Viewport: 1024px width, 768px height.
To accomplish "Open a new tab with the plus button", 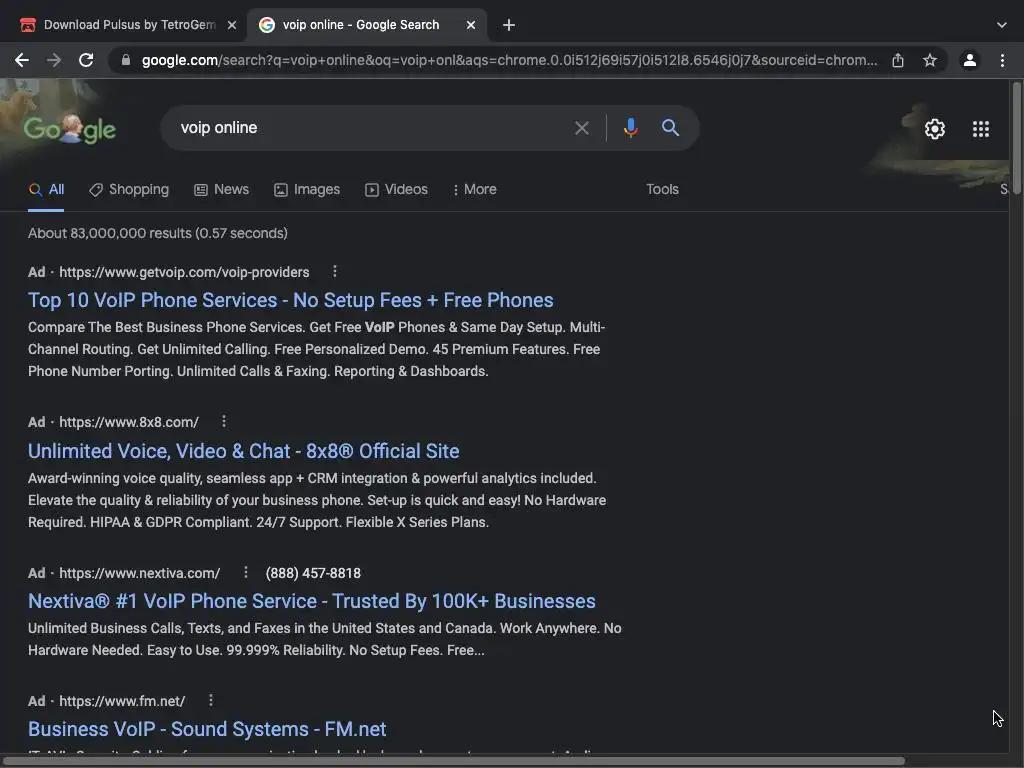I will pyautogui.click(x=509, y=25).
